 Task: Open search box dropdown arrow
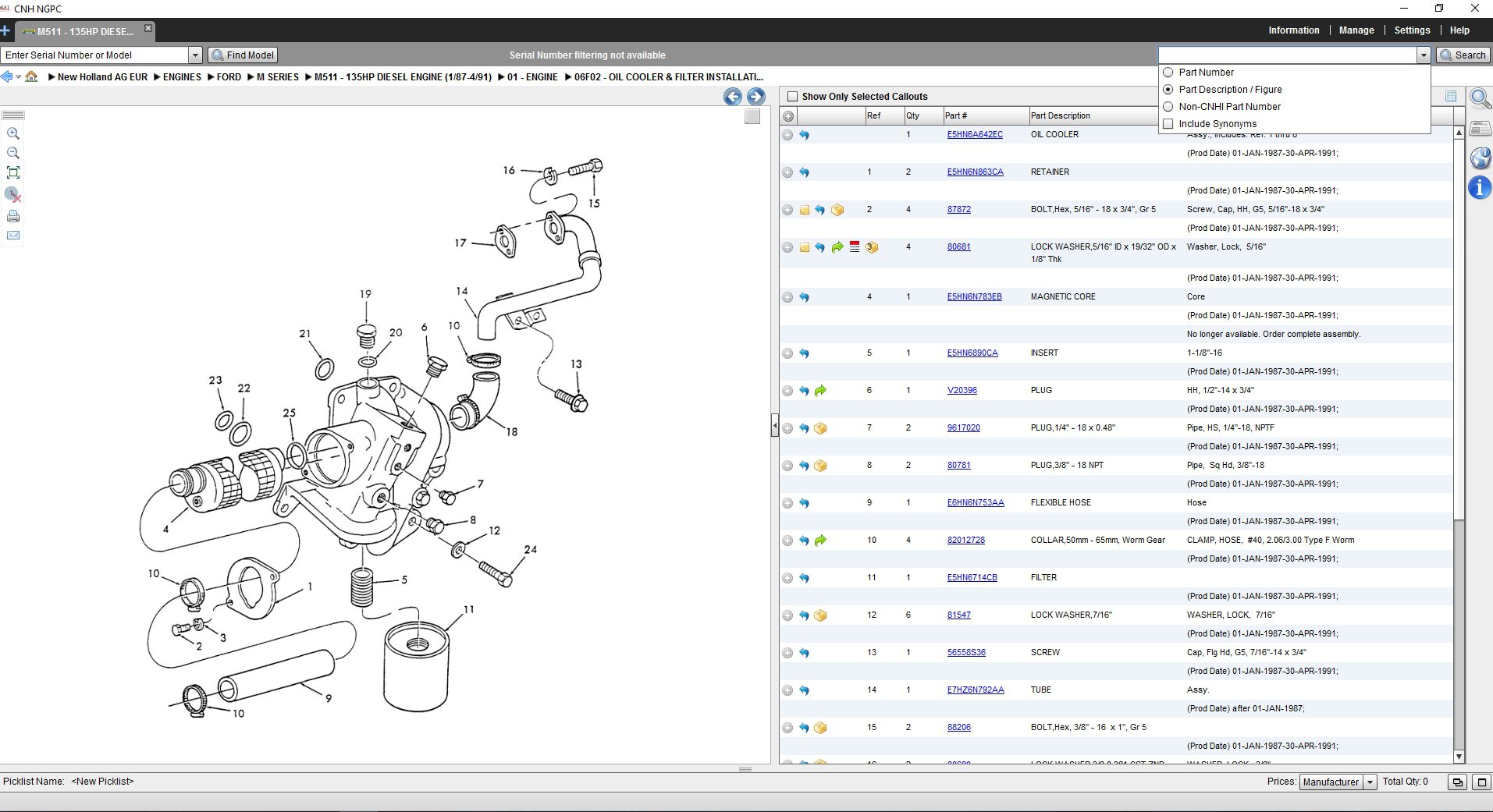[x=1424, y=55]
